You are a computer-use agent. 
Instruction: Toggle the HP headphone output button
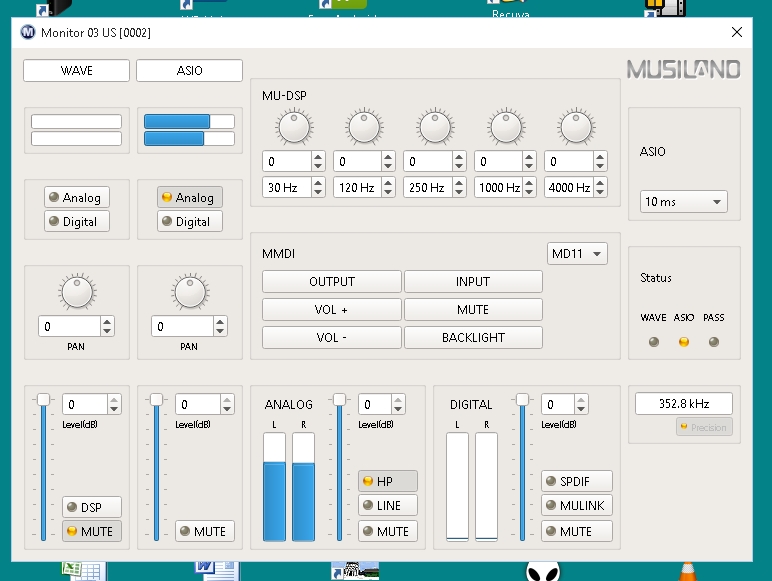[388, 481]
